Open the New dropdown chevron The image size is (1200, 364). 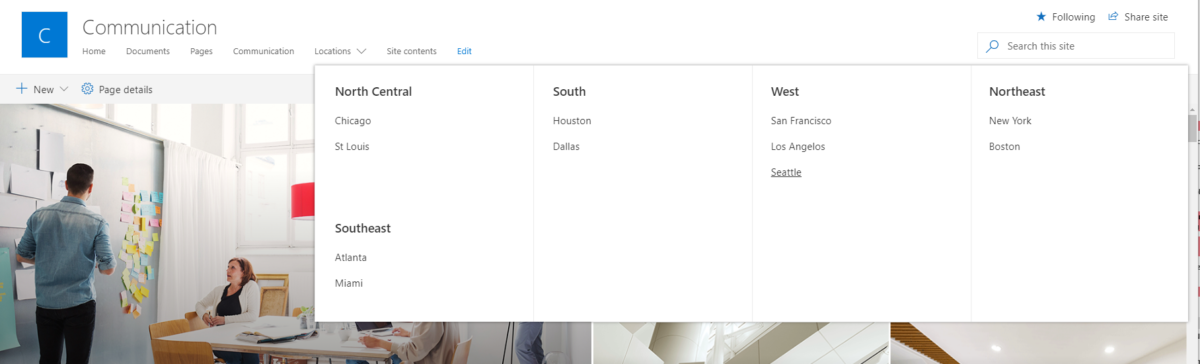64,89
